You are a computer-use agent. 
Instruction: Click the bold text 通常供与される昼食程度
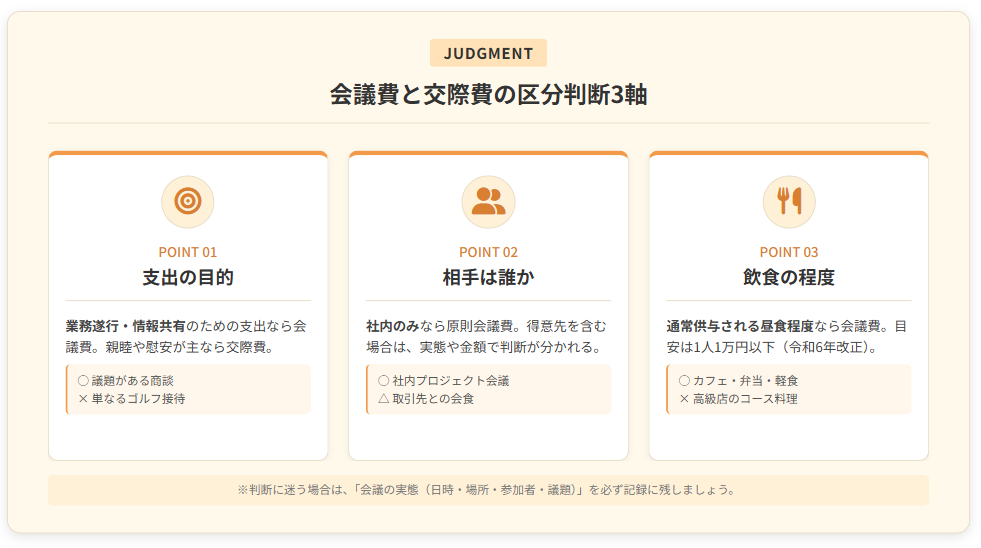(x=740, y=326)
